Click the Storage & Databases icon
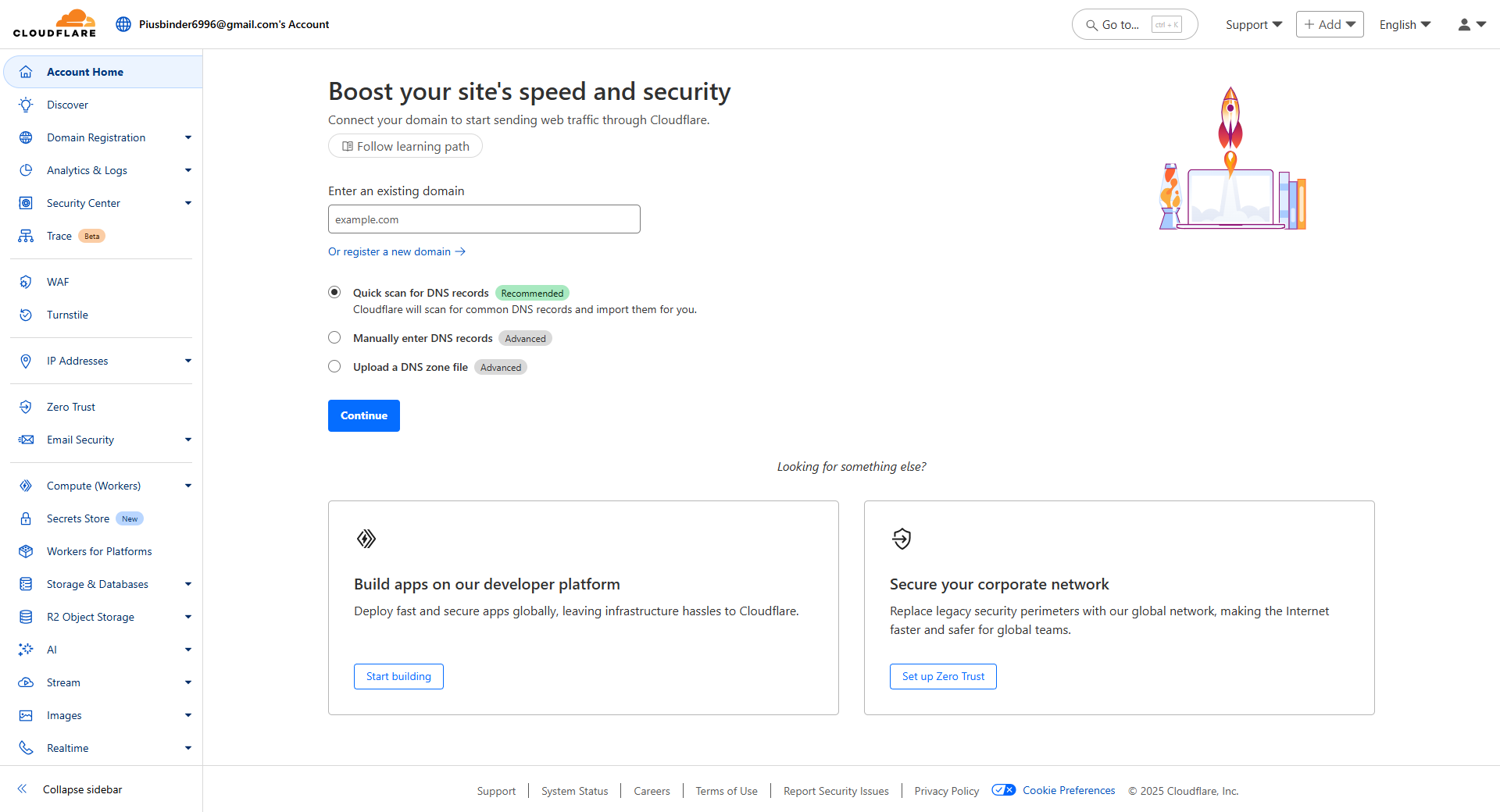Viewport: 1500px width, 812px height. pyautogui.click(x=26, y=584)
